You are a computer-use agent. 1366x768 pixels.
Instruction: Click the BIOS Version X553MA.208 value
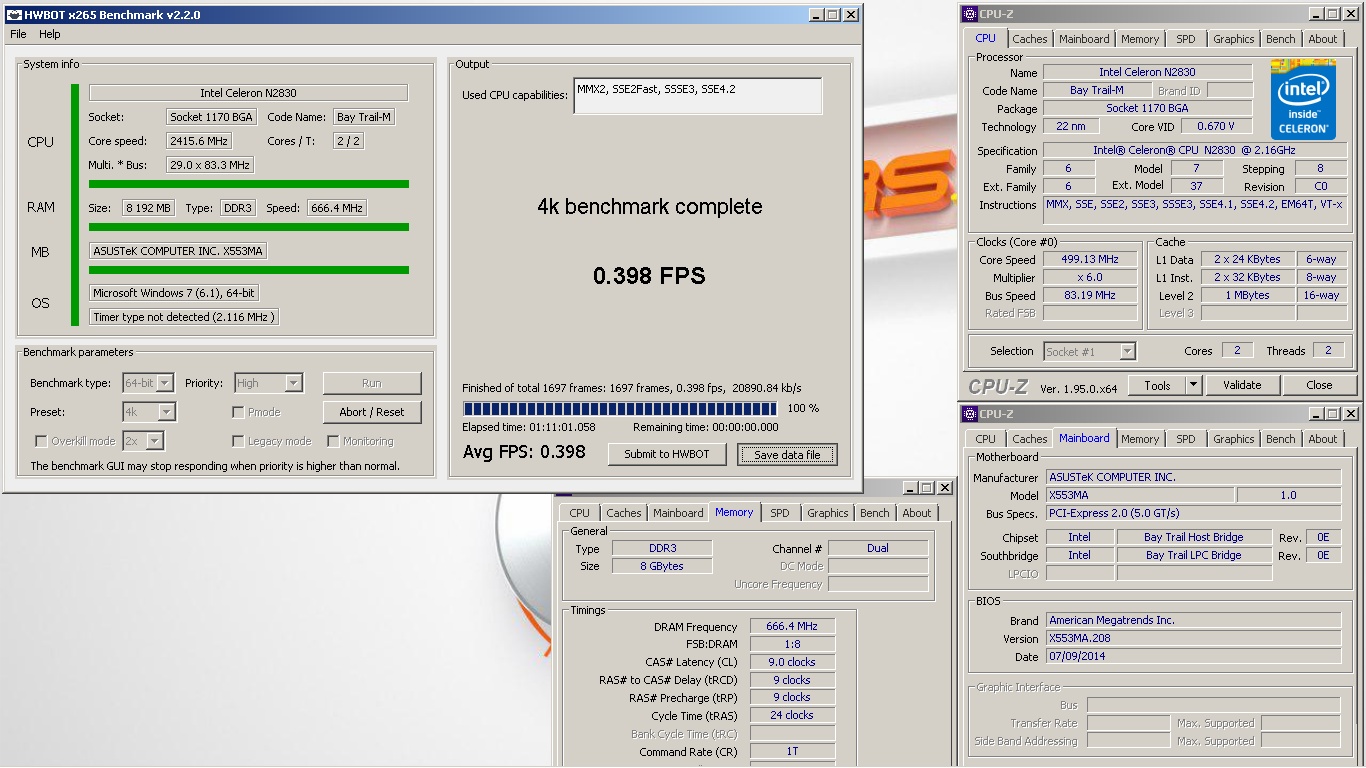(x=1193, y=638)
